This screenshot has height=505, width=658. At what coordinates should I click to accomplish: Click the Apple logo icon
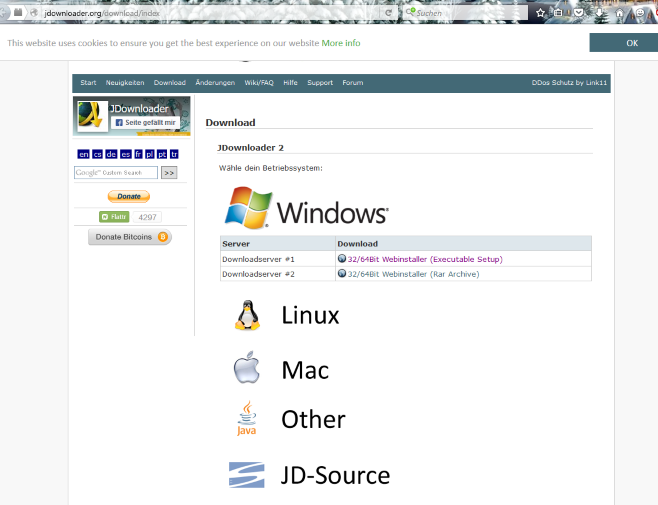(x=247, y=367)
